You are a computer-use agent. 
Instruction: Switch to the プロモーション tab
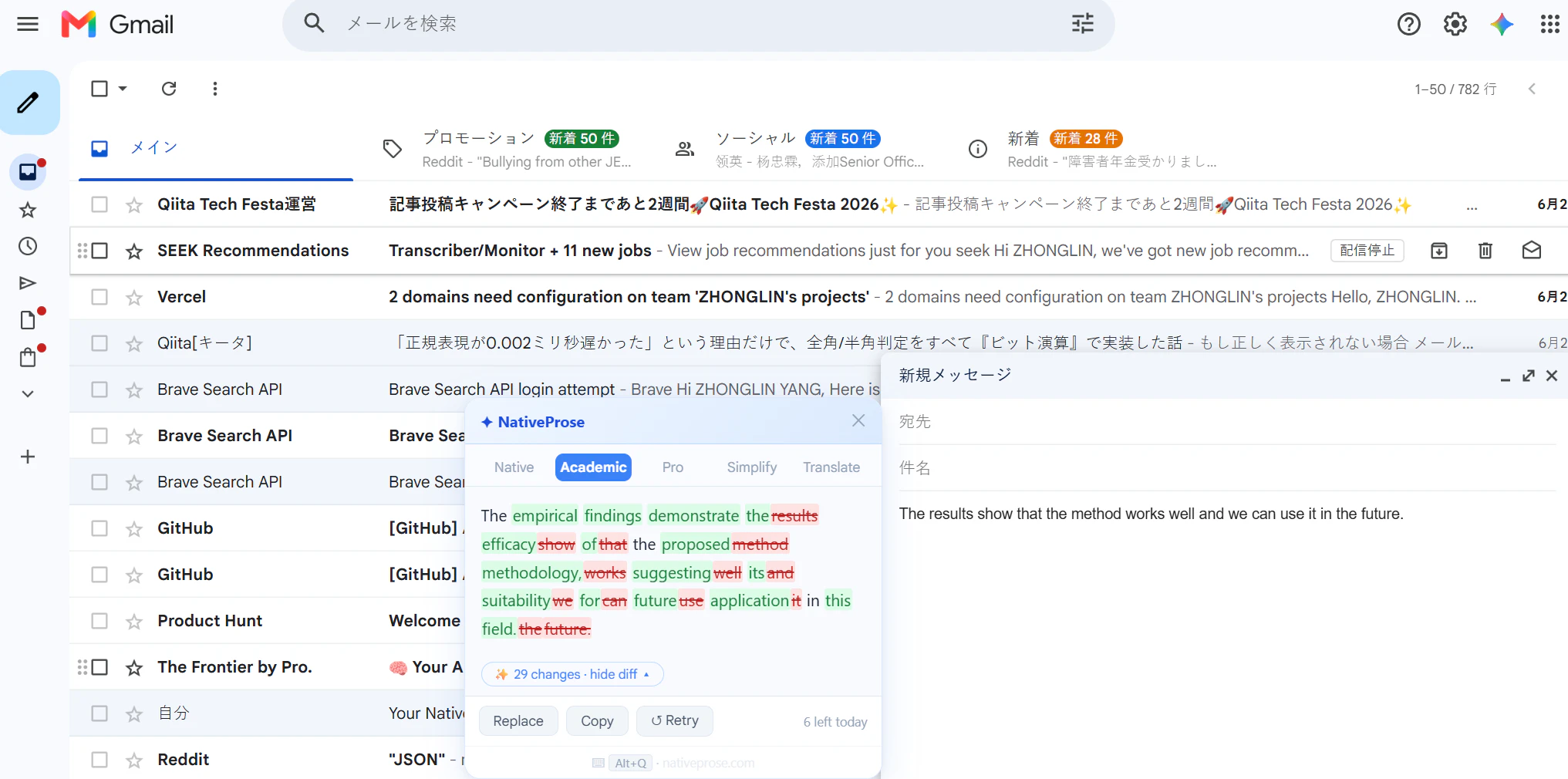[x=509, y=148]
